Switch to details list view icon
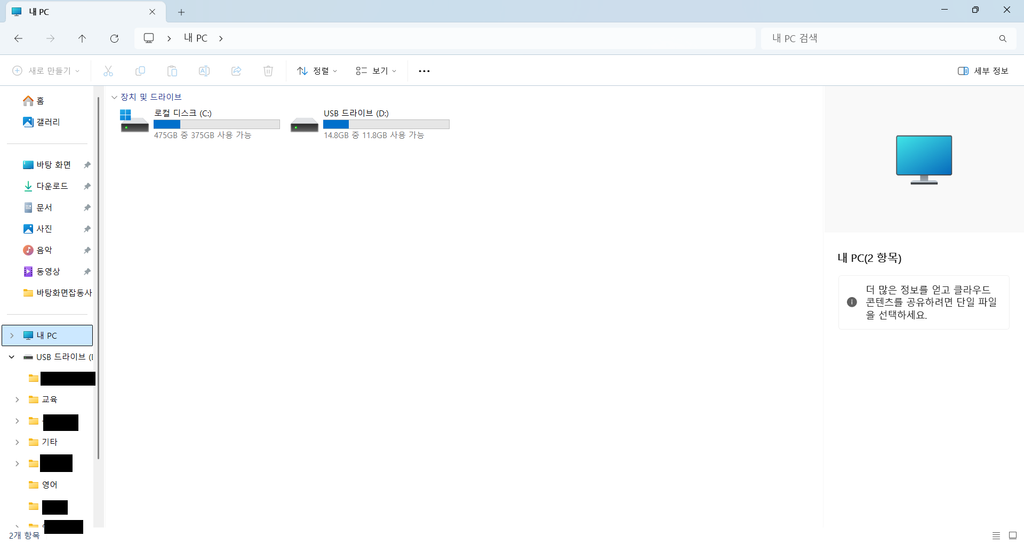 point(996,536)
